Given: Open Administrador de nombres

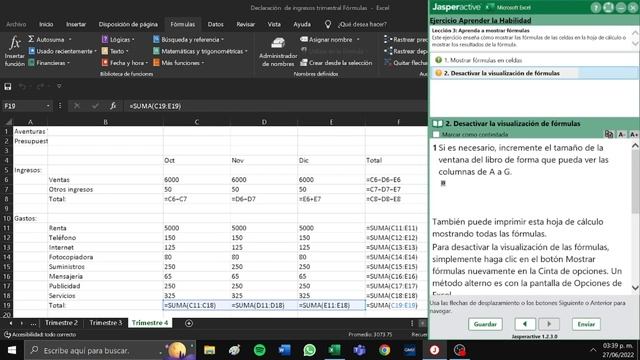Looking at the screenshot, I should 278,51.
